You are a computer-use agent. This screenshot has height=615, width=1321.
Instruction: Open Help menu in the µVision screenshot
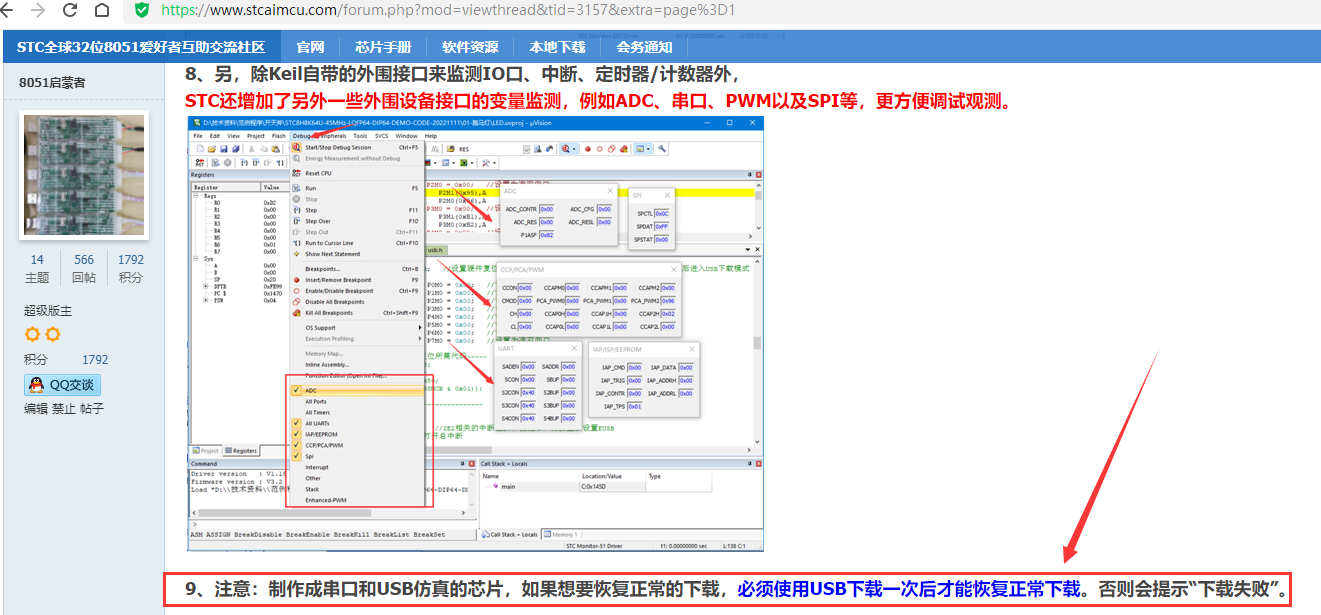point(431,136)
